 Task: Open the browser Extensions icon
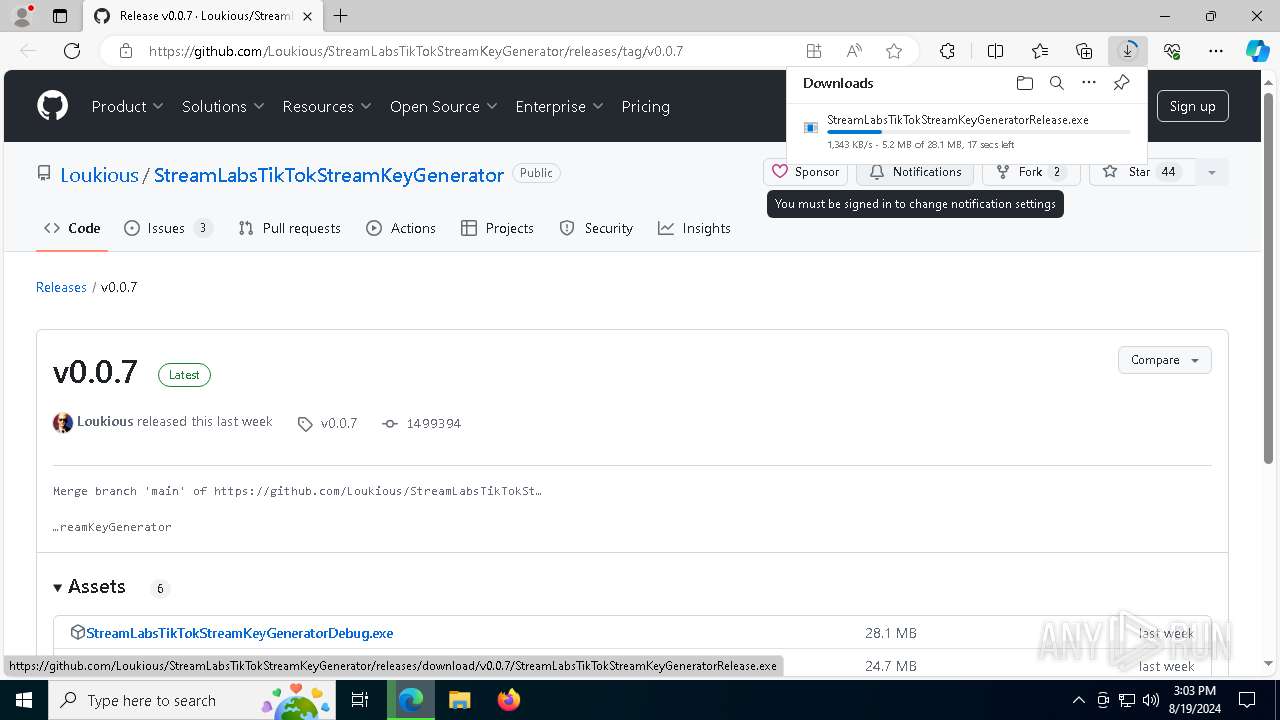[x=947, y=51]
